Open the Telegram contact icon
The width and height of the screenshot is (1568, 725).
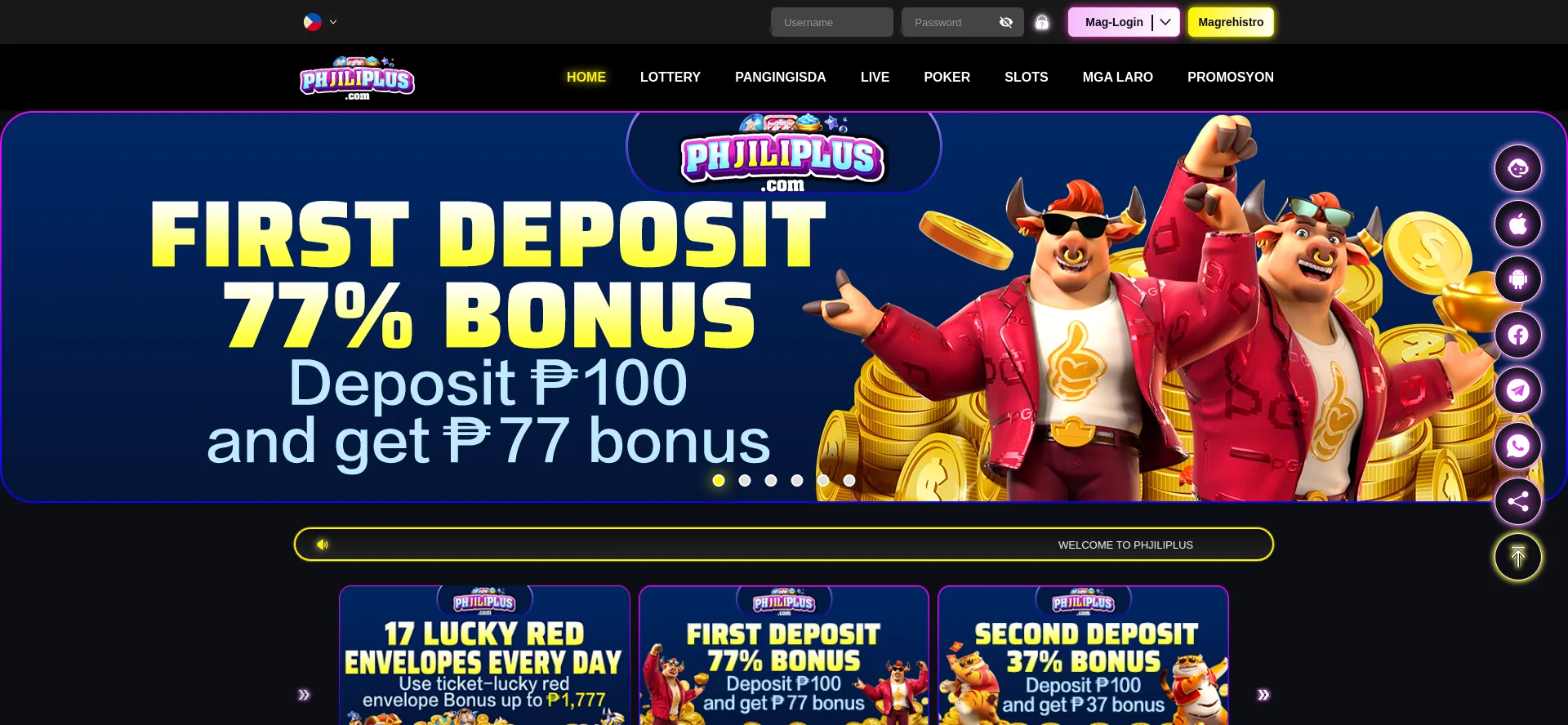[x=1517, y=390]
